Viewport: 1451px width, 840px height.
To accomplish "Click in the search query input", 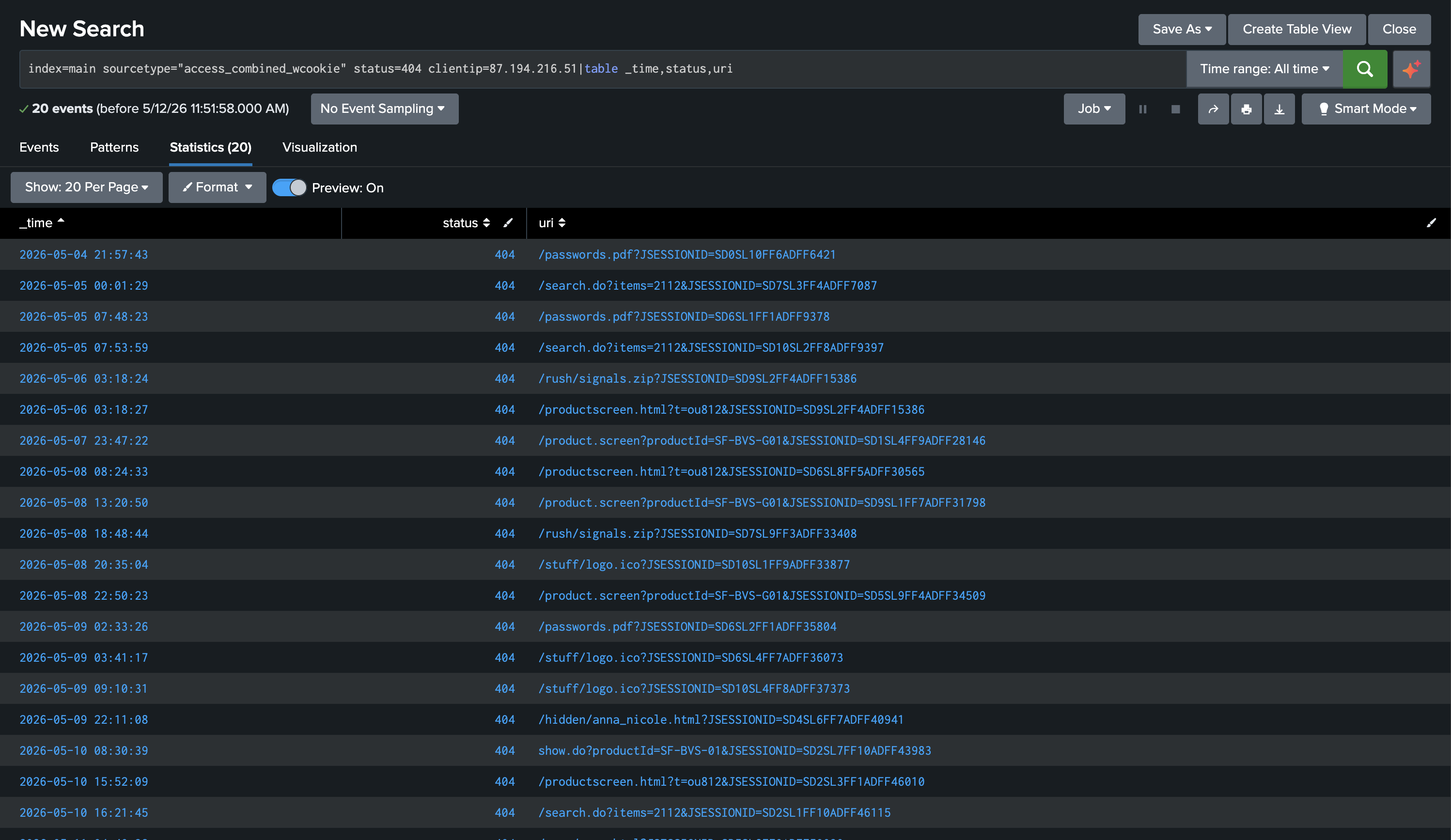I will (x=602, y=69).
